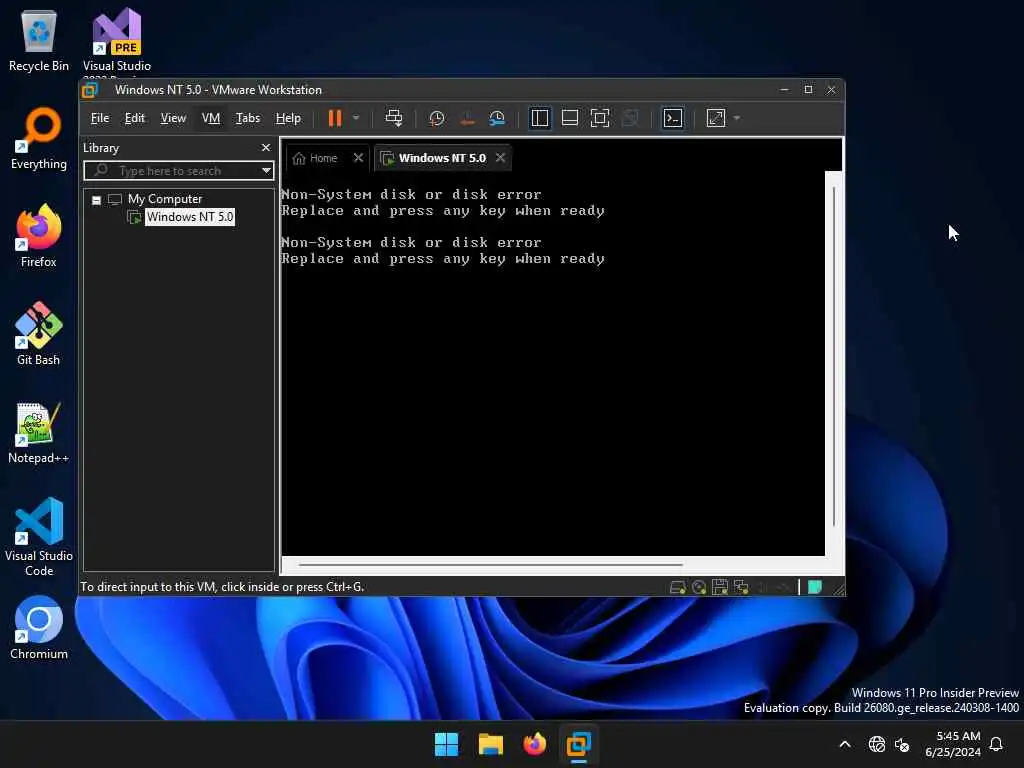Toggle the thumbnail bar view

pyautogui.click(x=569, y=118)
